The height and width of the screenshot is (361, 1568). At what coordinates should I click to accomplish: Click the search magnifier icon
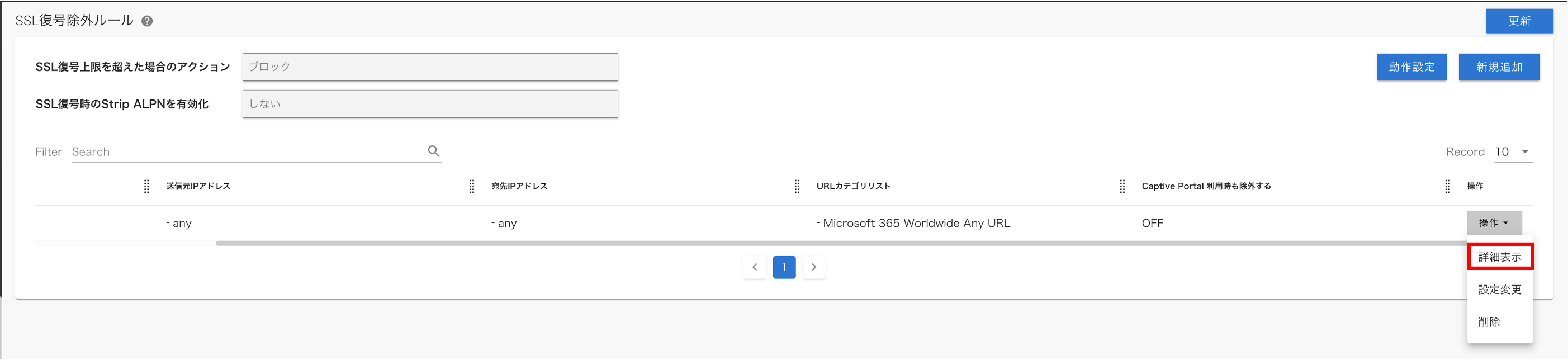(x=433, y=151)
